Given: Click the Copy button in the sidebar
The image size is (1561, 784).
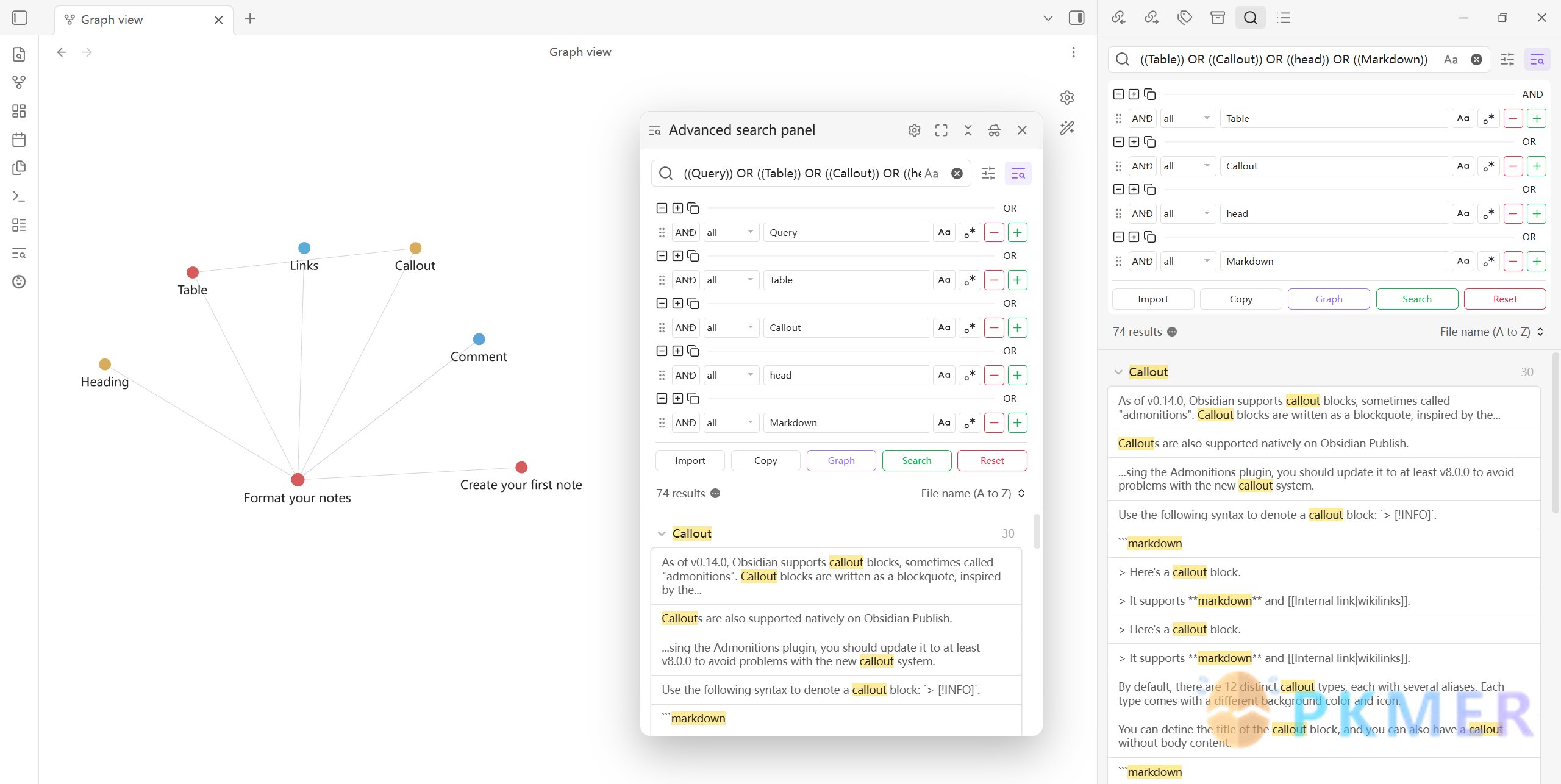Looking at the screenshot, I should (x=1241, y=299).
